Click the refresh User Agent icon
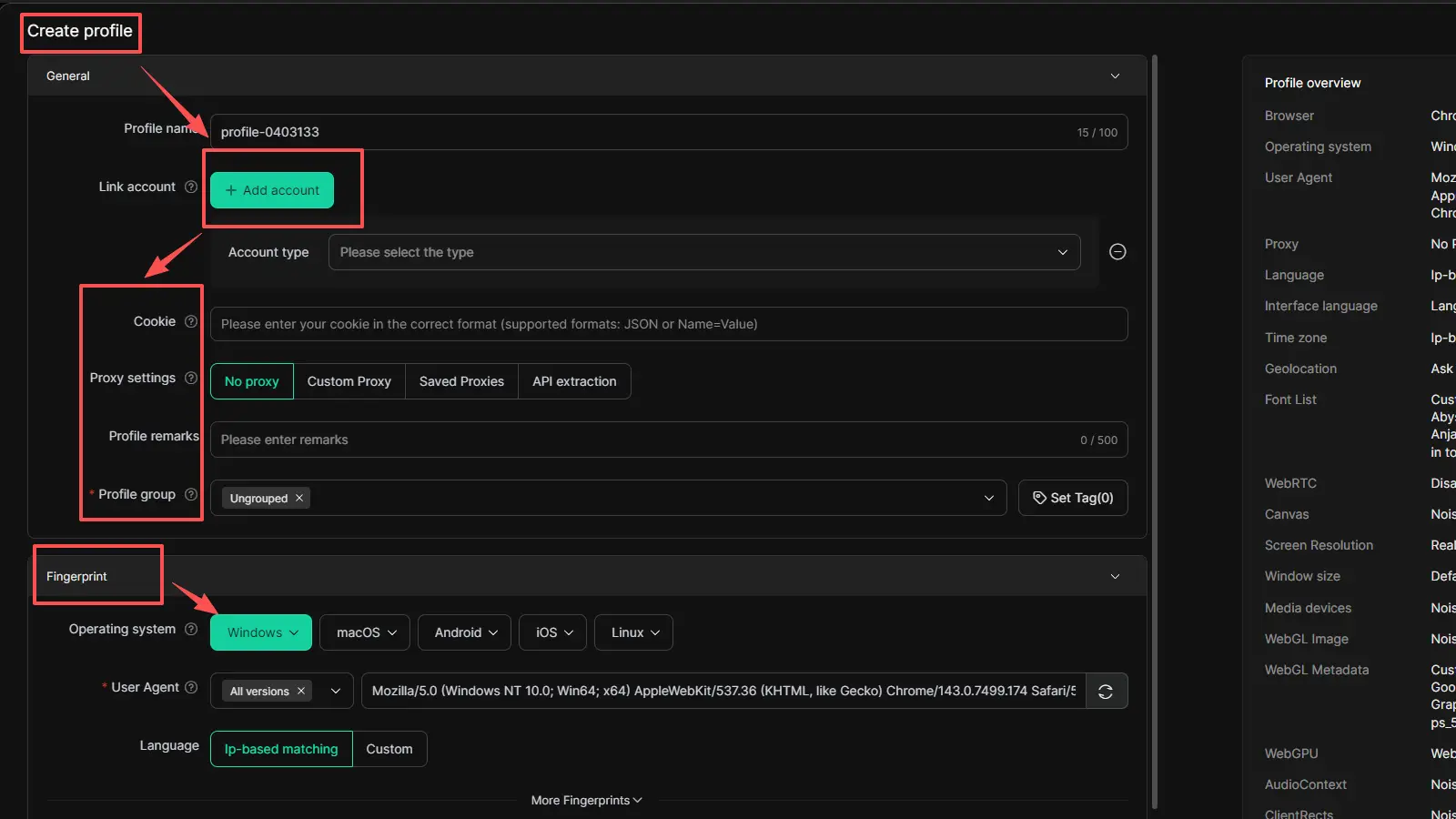 [x=1106, y=692]
